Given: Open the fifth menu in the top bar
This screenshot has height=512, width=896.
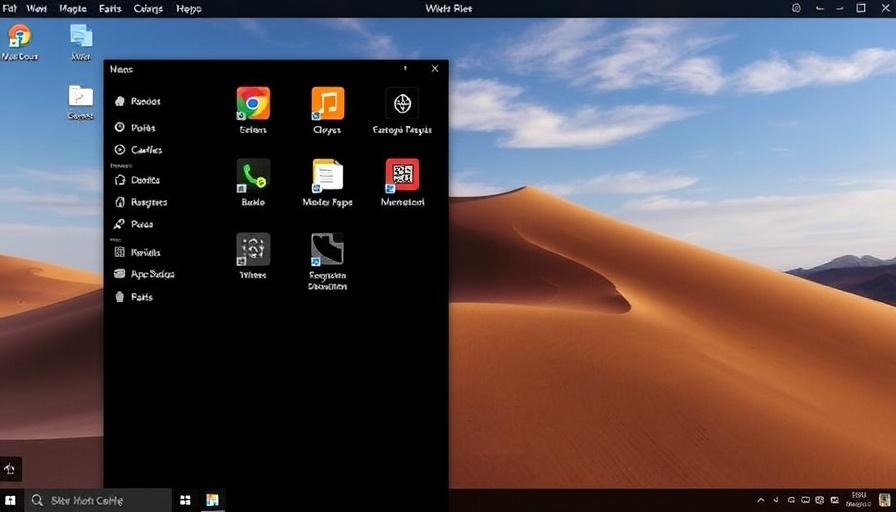Looking at the screenshot, I should pyautogui.click(x=148, y=9).
